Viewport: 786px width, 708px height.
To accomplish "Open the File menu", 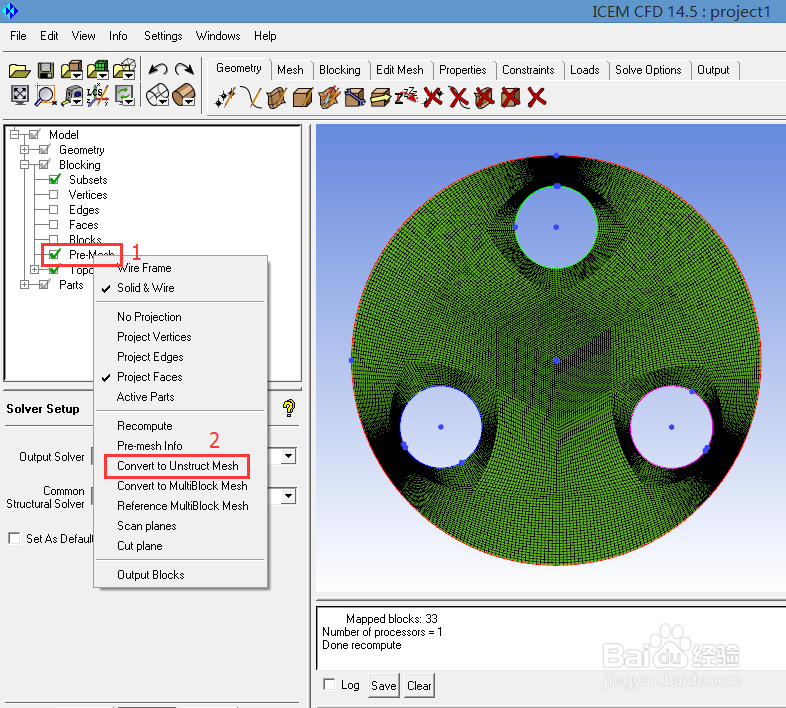I will click(18, 36).
